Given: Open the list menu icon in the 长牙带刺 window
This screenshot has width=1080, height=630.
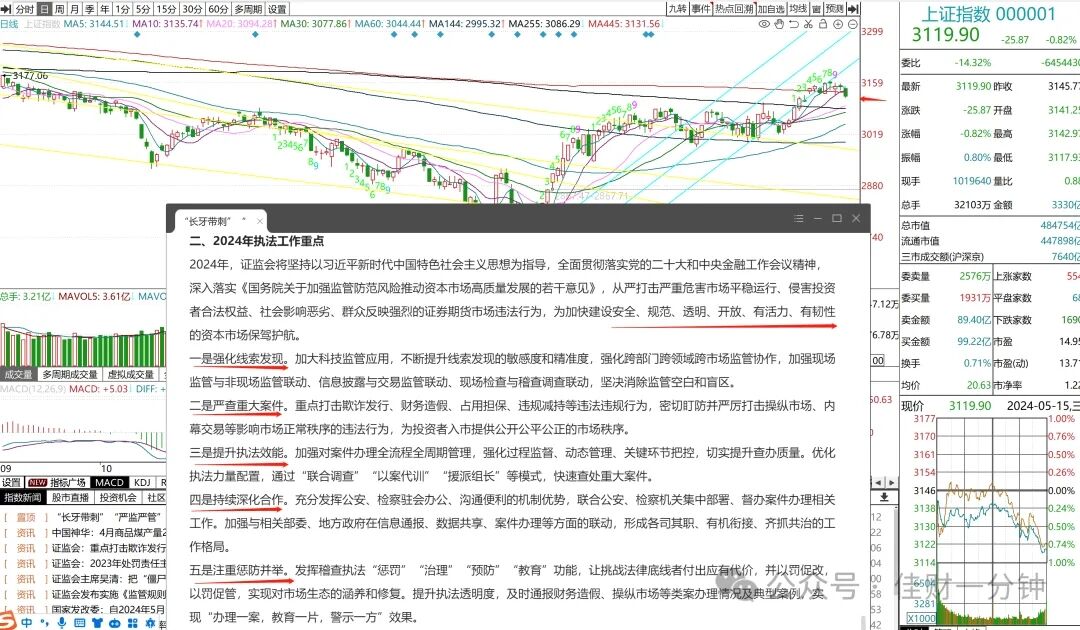Looking at the screenshot, I should 799,218.
